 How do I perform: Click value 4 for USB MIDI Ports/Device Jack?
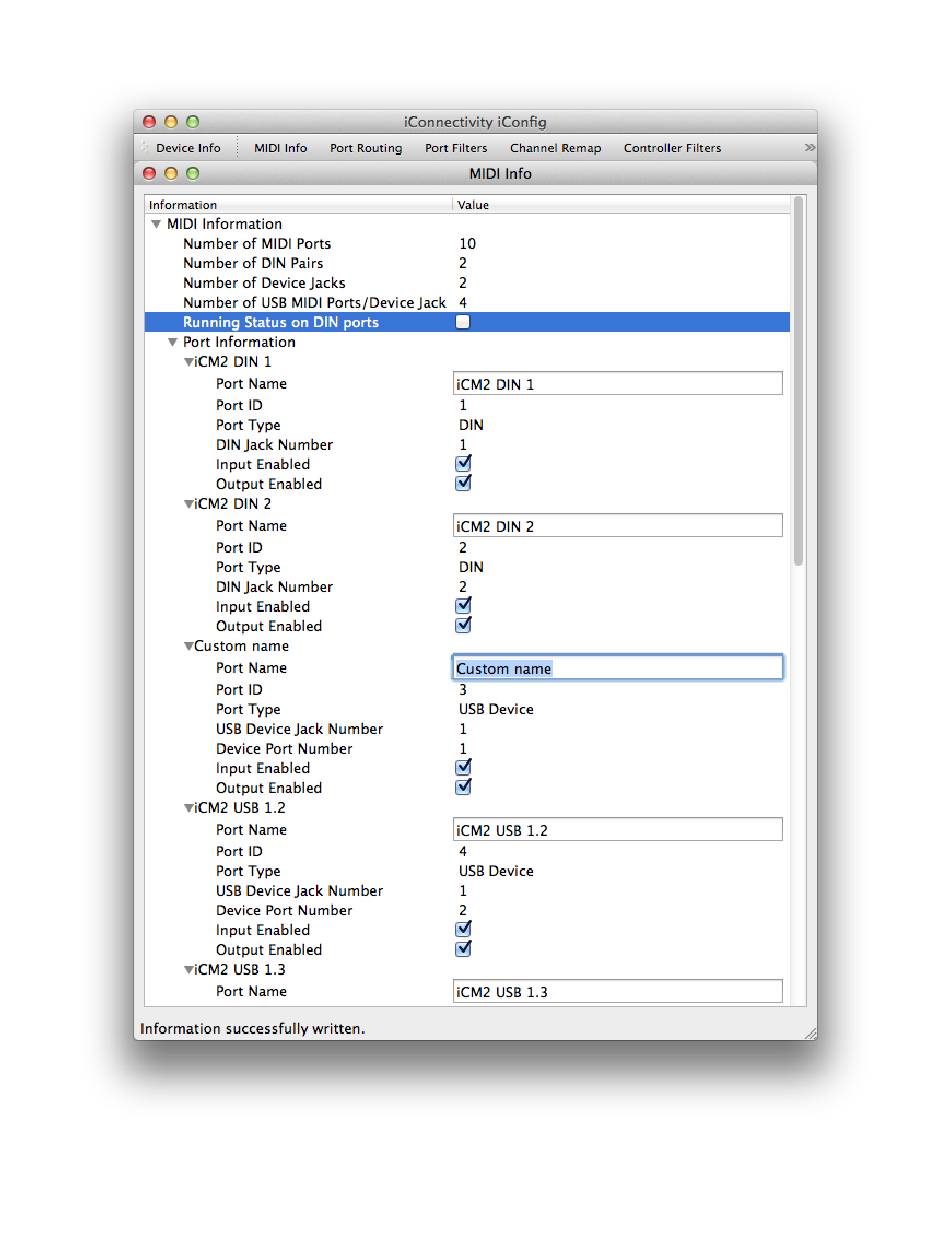[x=463, y=303]
